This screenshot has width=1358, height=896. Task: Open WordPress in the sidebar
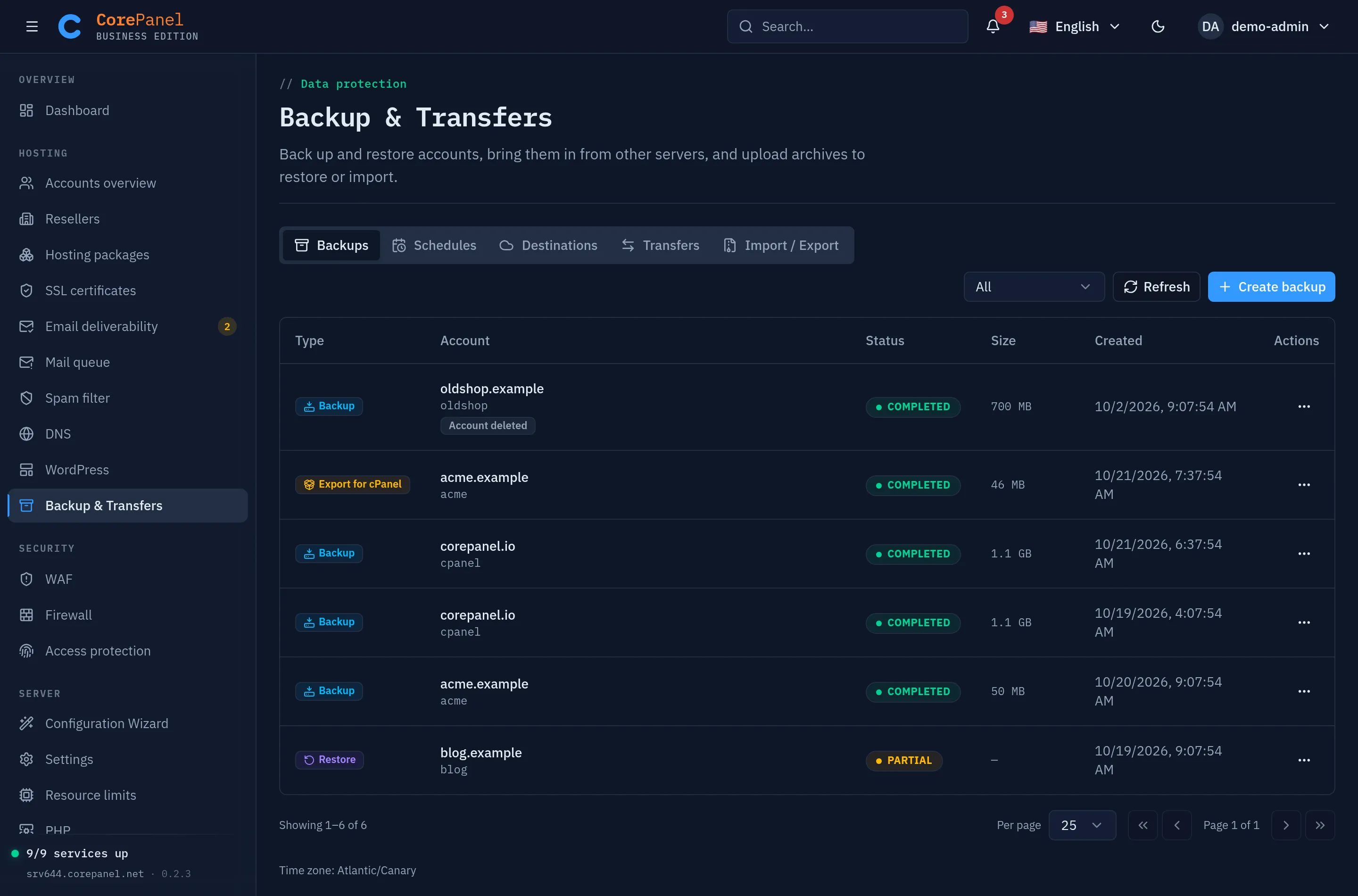128,470
